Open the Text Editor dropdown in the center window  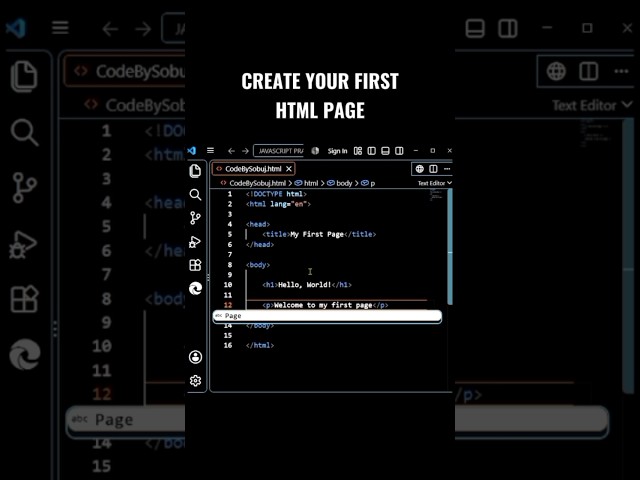pos(434,183)
